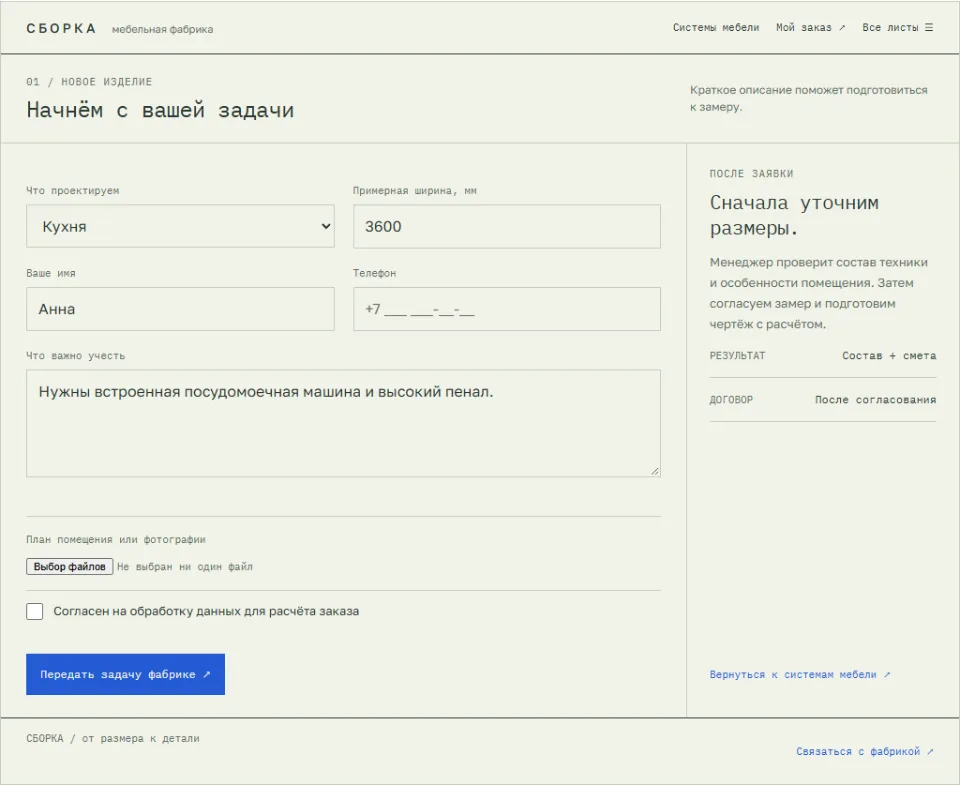Click the 01 / НОВОЕ ИЗДЕЛИЕ label
Image resolution: width=960 pixels, height=785 pixels.
coord(89,82)
